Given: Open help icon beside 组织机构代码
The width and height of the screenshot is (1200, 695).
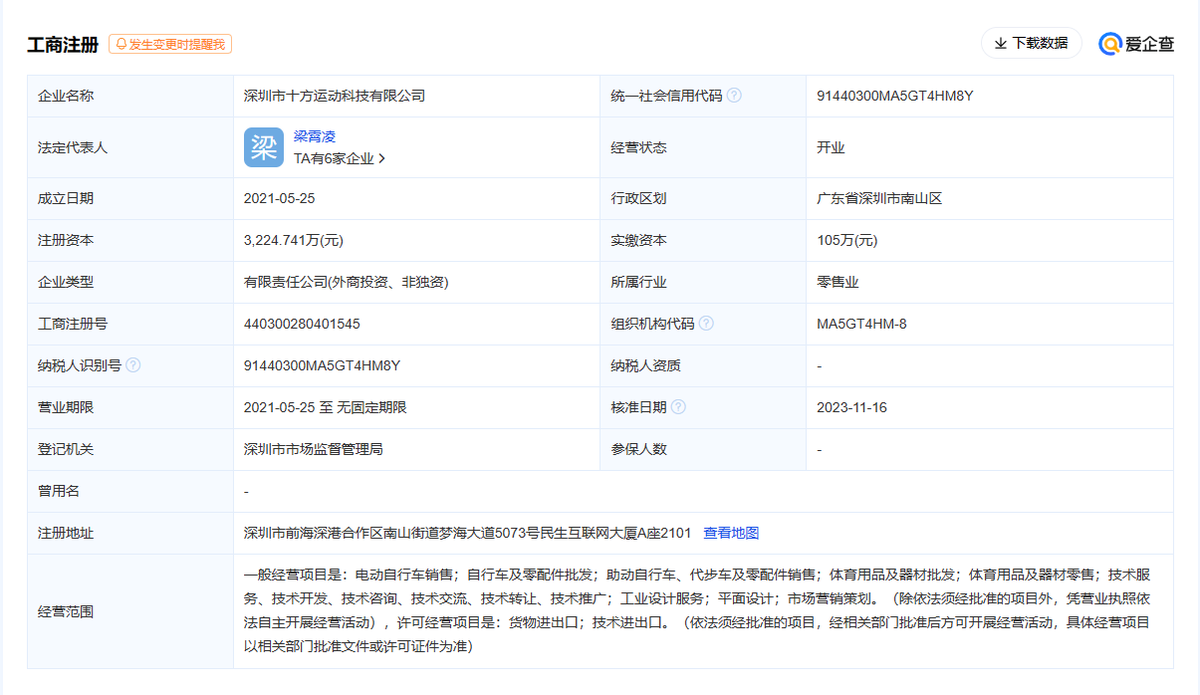Looking at the screenshot, I should click(706, 324).
